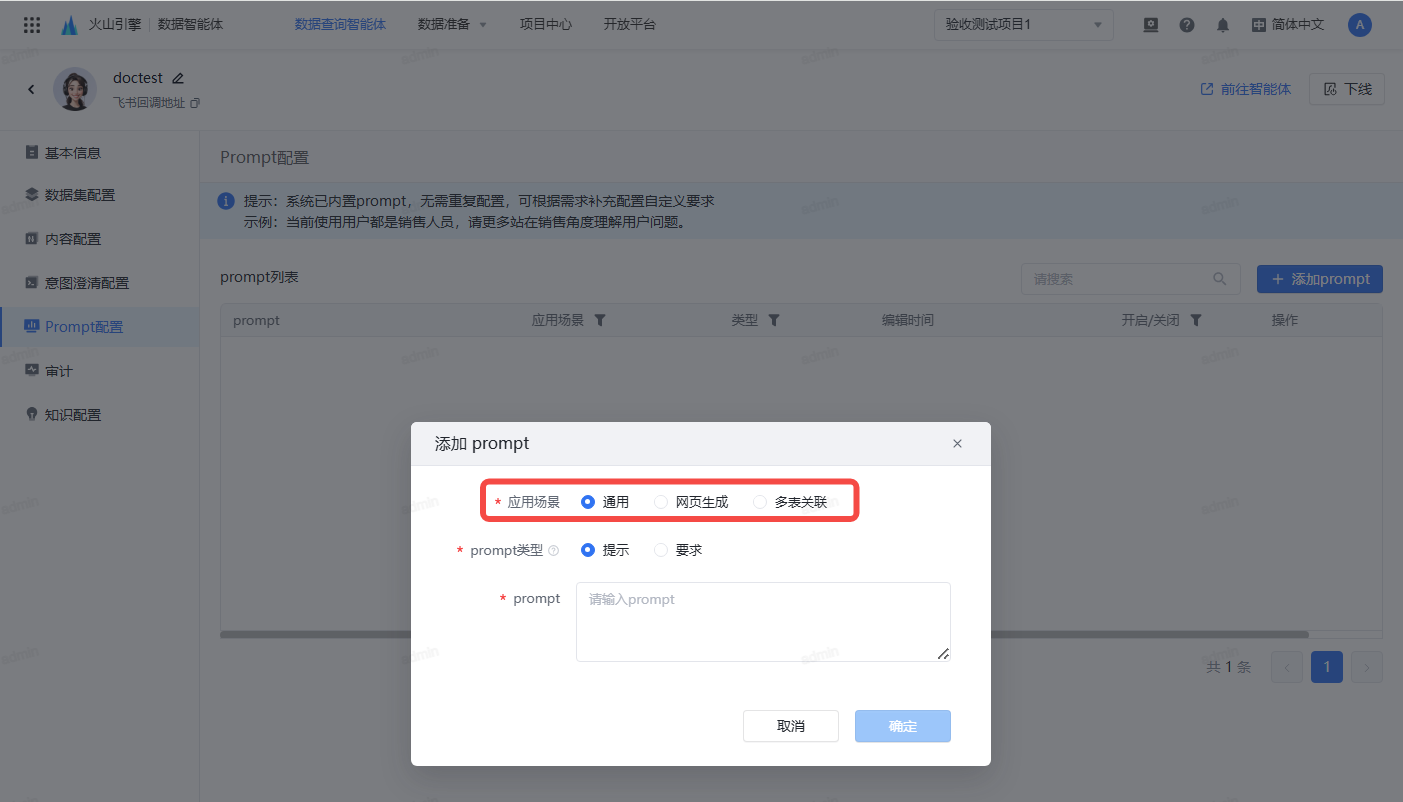Screen dimensions: 1403x802
Task: Open 数据查询智能体 tab
Action: click(x=340, y=25)
